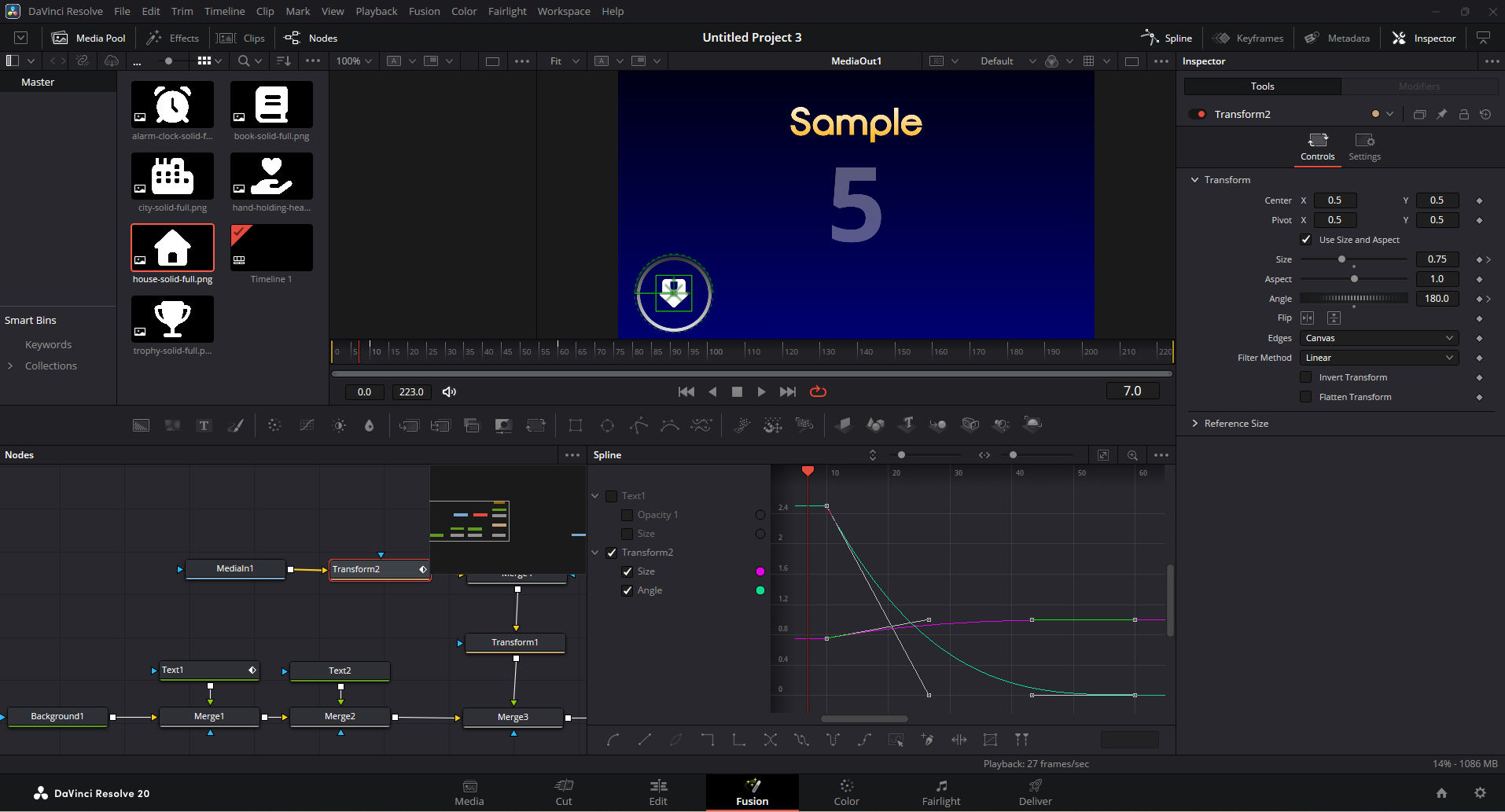Open the Edges dropdown set to Canvas

click(1378, 338)
